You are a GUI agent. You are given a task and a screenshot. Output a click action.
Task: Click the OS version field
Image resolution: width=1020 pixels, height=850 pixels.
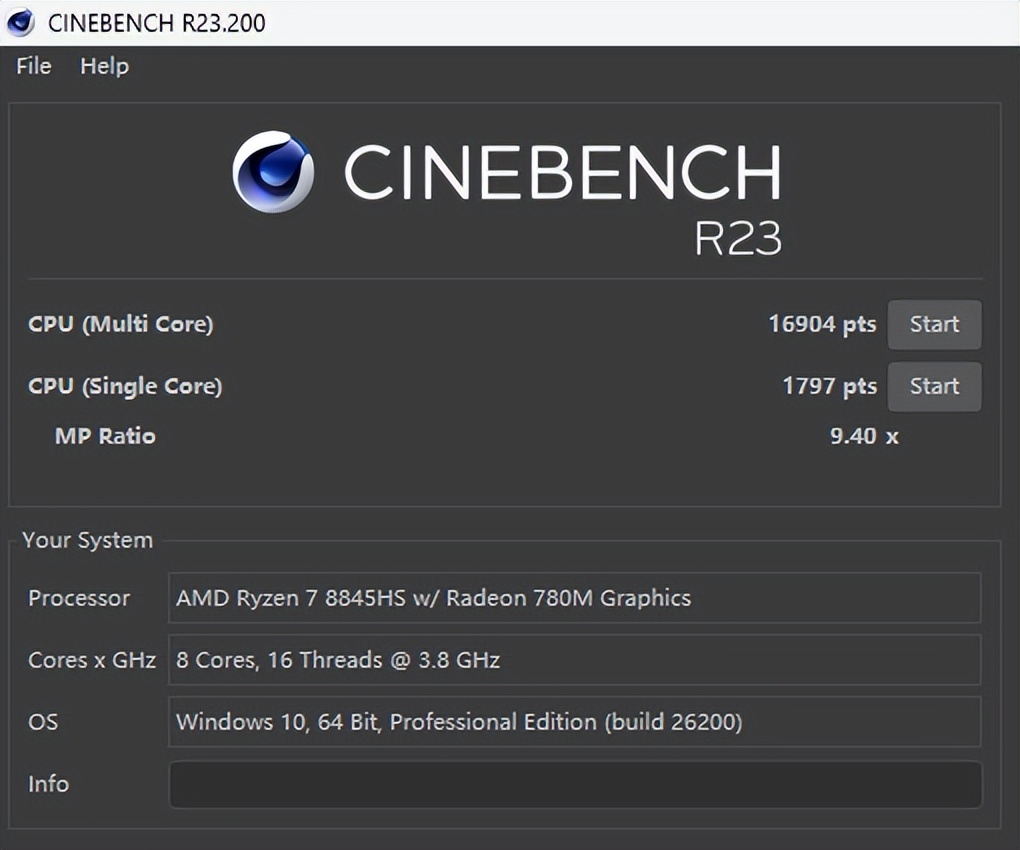tap(575, 722)
